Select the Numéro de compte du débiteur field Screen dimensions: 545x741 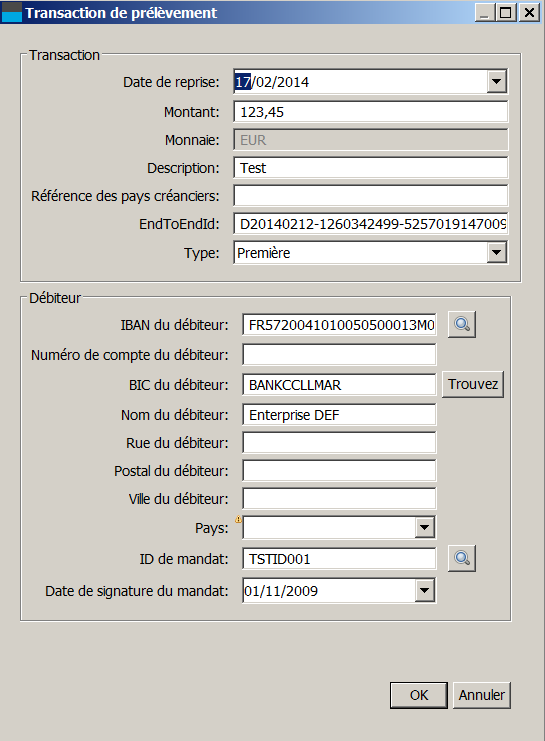click(339, 354)
